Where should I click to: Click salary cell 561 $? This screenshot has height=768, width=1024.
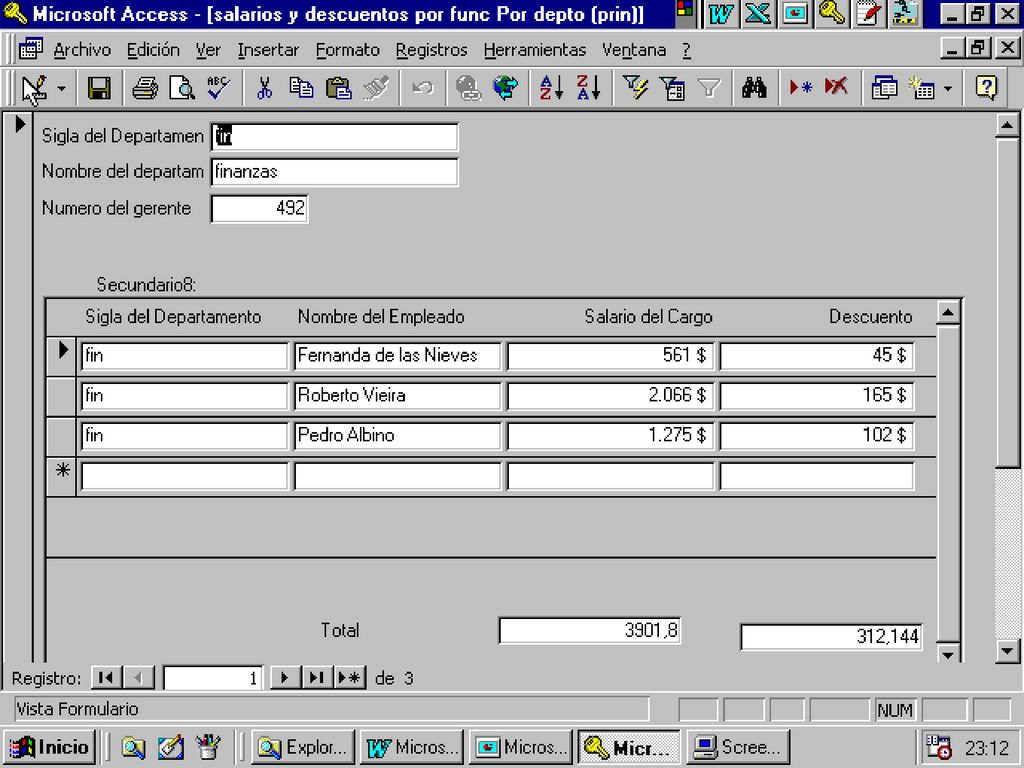610,357
